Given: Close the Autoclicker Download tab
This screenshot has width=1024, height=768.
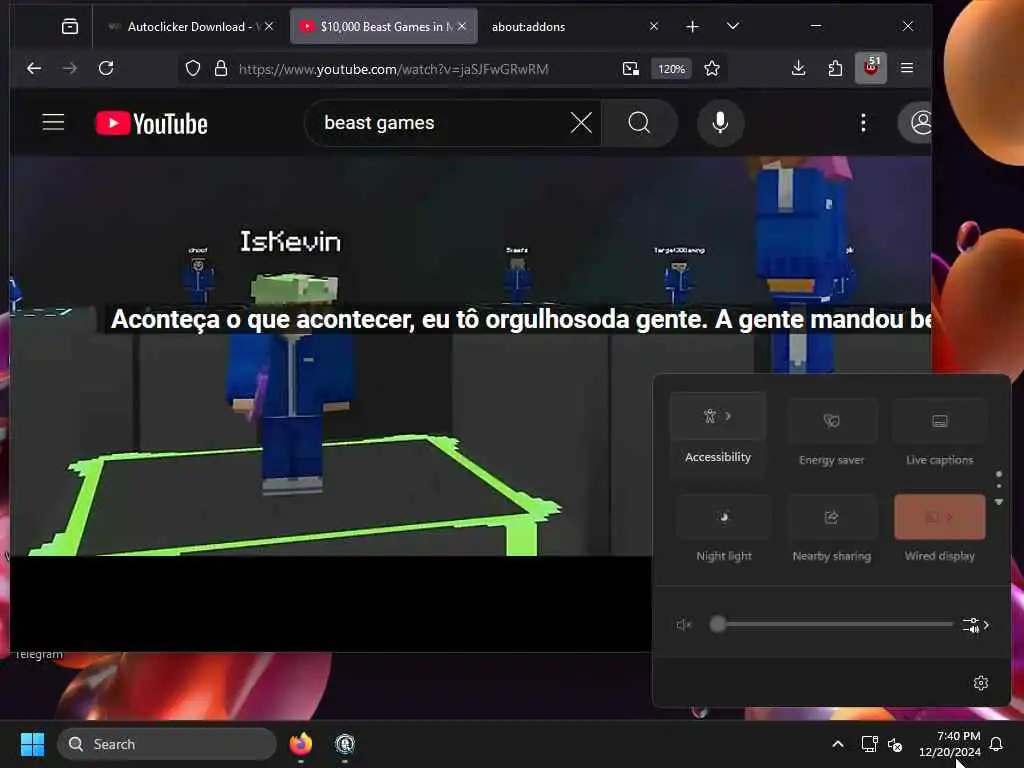Looking at the screenshot, I should point(269,26).
